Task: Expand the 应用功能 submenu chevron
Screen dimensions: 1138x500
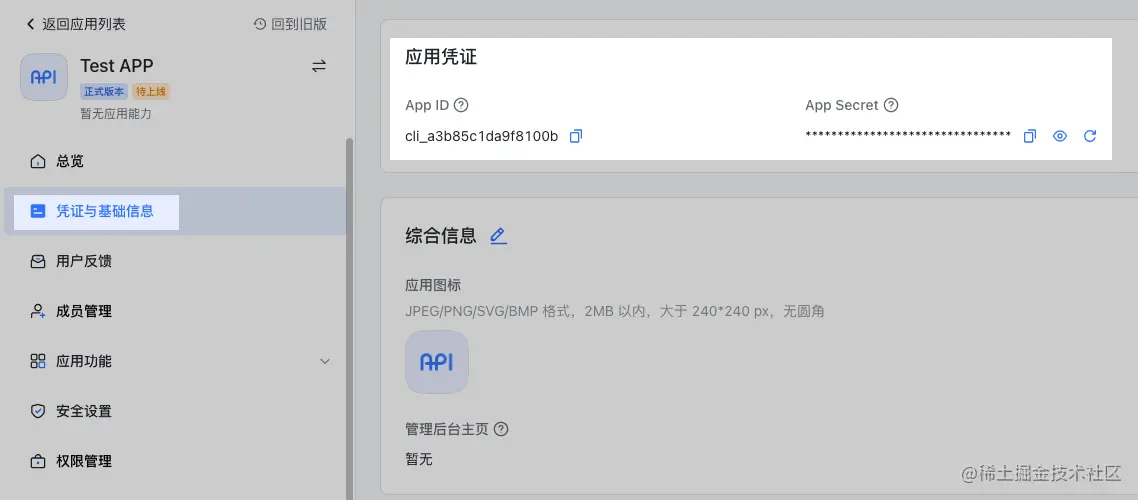Action: point(325,361)
